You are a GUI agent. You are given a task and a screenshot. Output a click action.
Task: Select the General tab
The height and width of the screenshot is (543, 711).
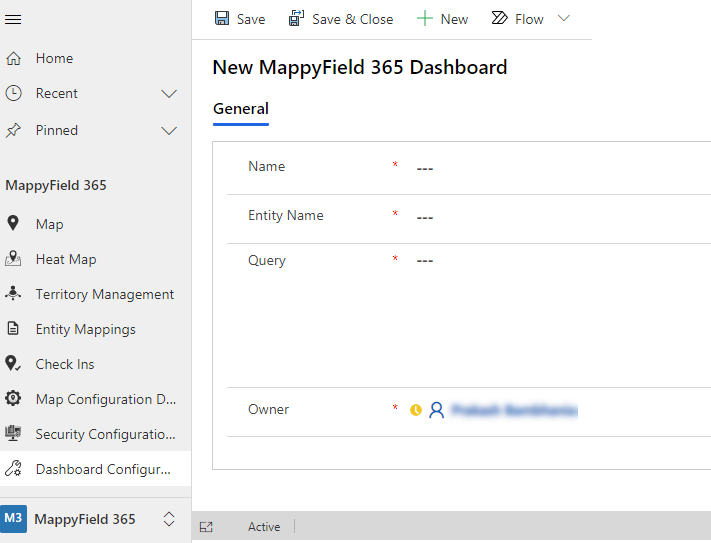coord(241,109)
